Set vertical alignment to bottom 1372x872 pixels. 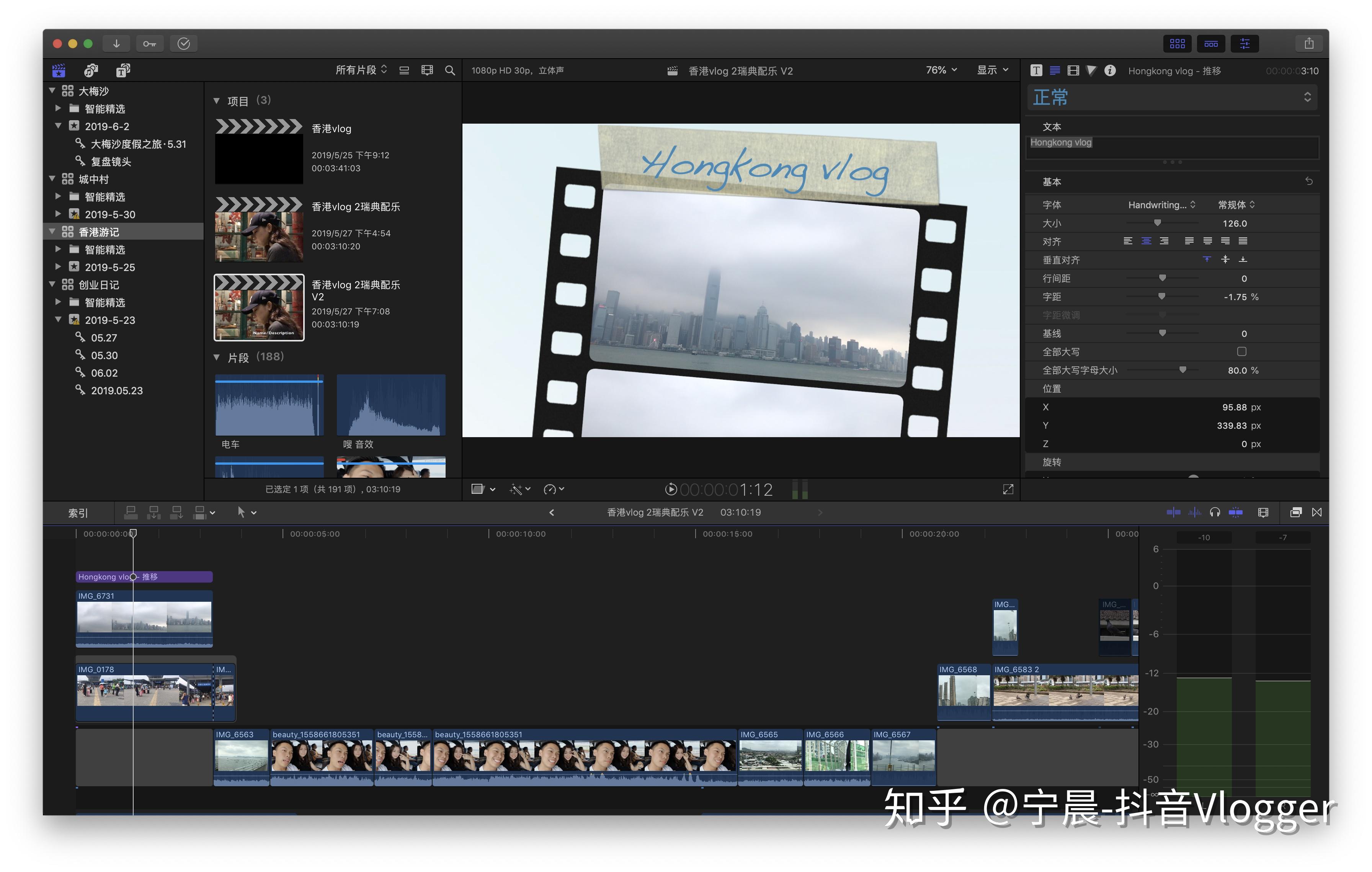[1243, 259]
